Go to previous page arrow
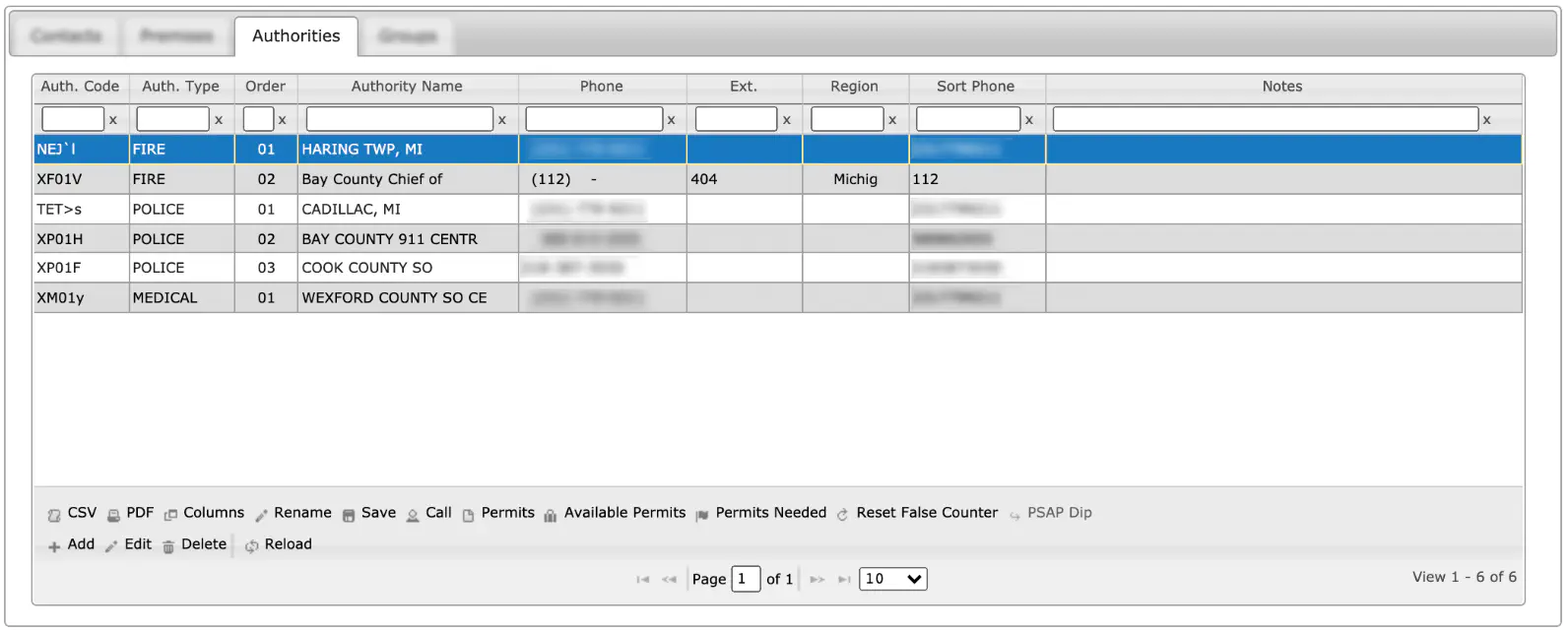Viewport: 1568px width, 632px height. click(x=669, y=580)
